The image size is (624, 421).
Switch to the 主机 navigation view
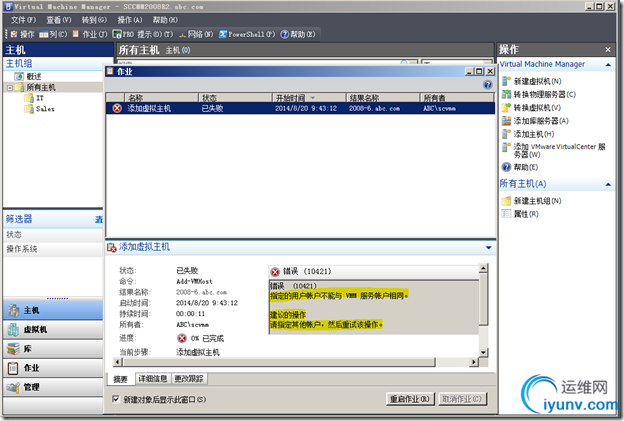(53, 310)
